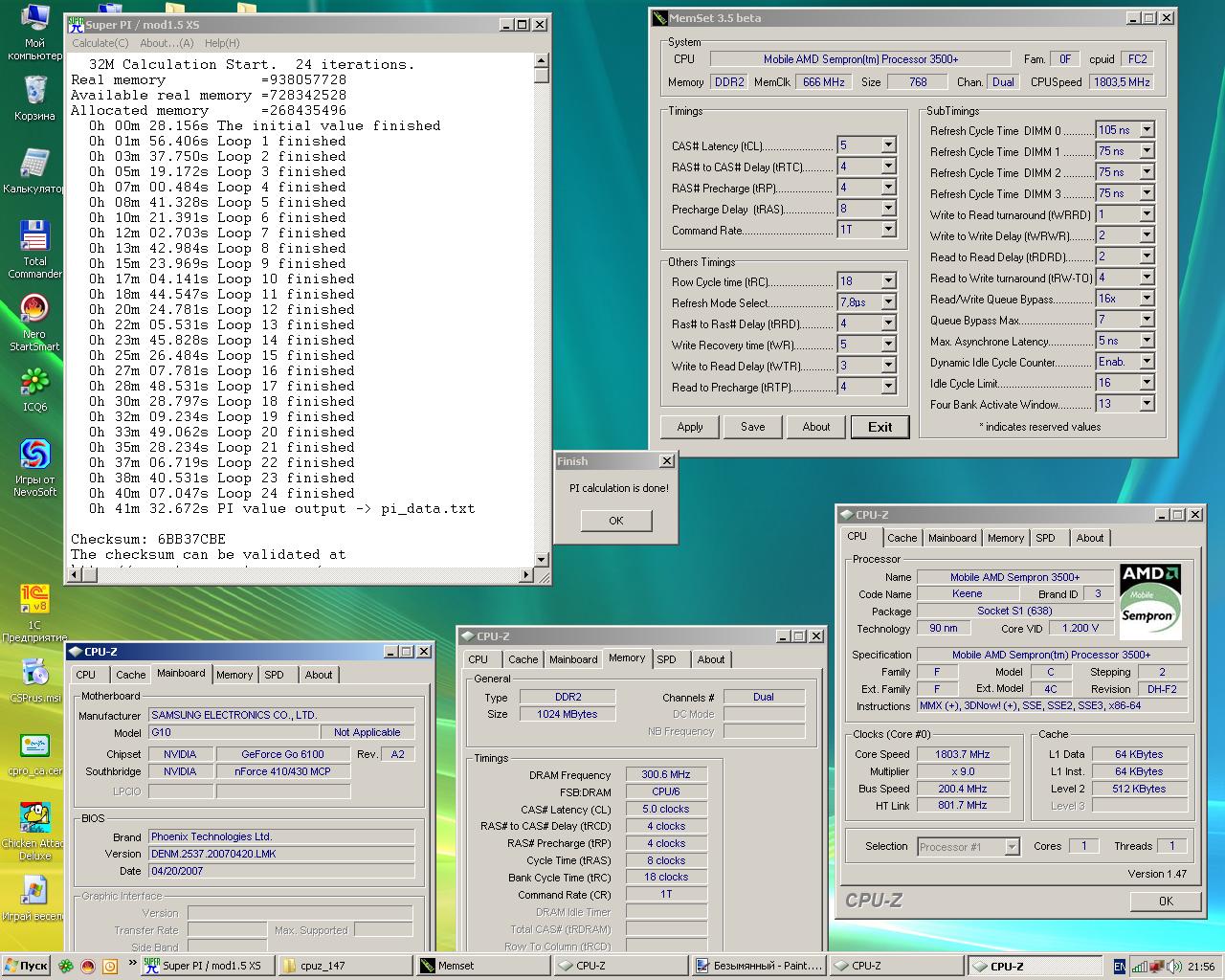Expand the Four Bank Activate Window dropdown
Image resolution: width=1225 pixels, height=980 pixels.
(x=1147, y=404)
